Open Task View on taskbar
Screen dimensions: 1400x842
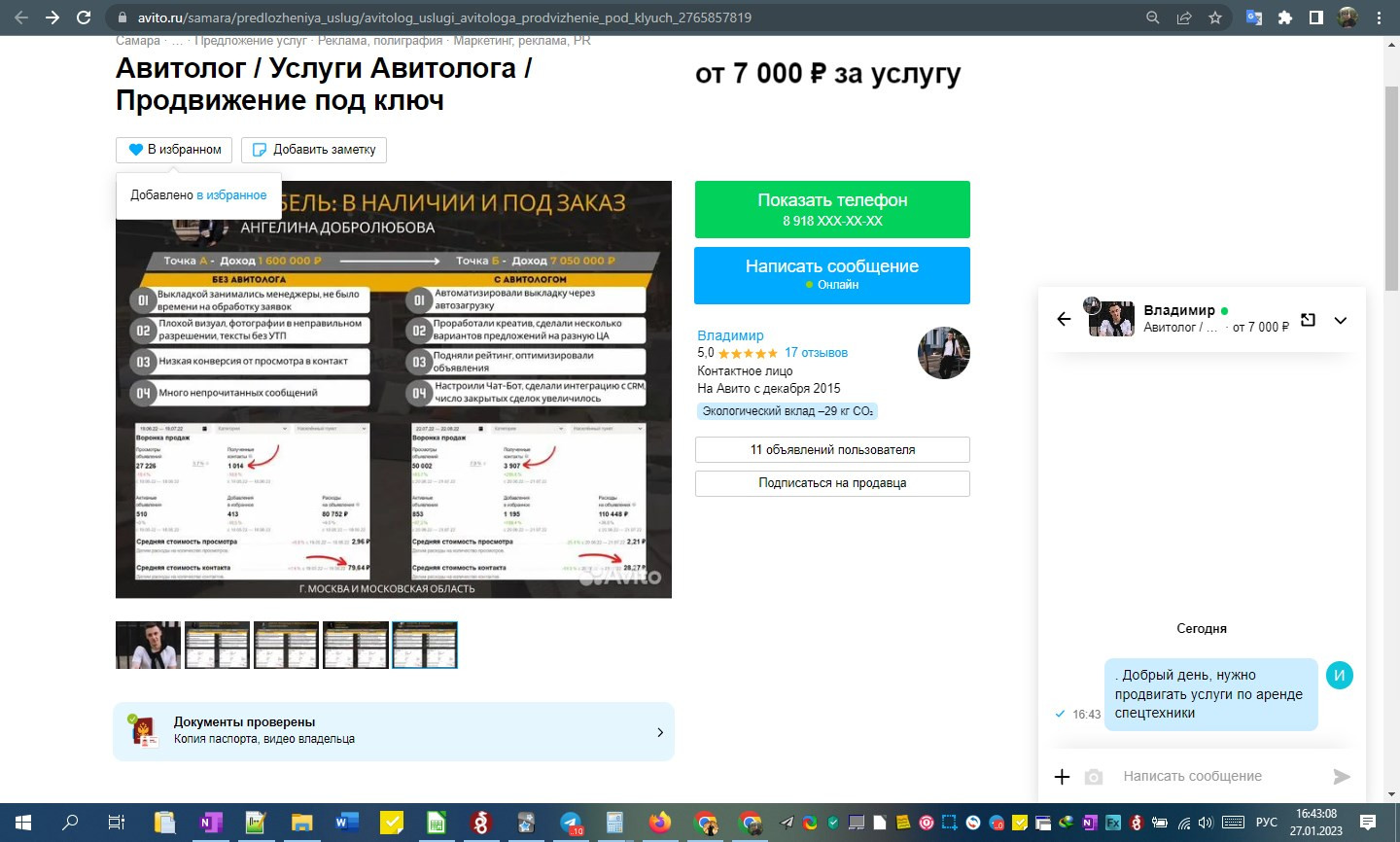[x=117, y=823]
